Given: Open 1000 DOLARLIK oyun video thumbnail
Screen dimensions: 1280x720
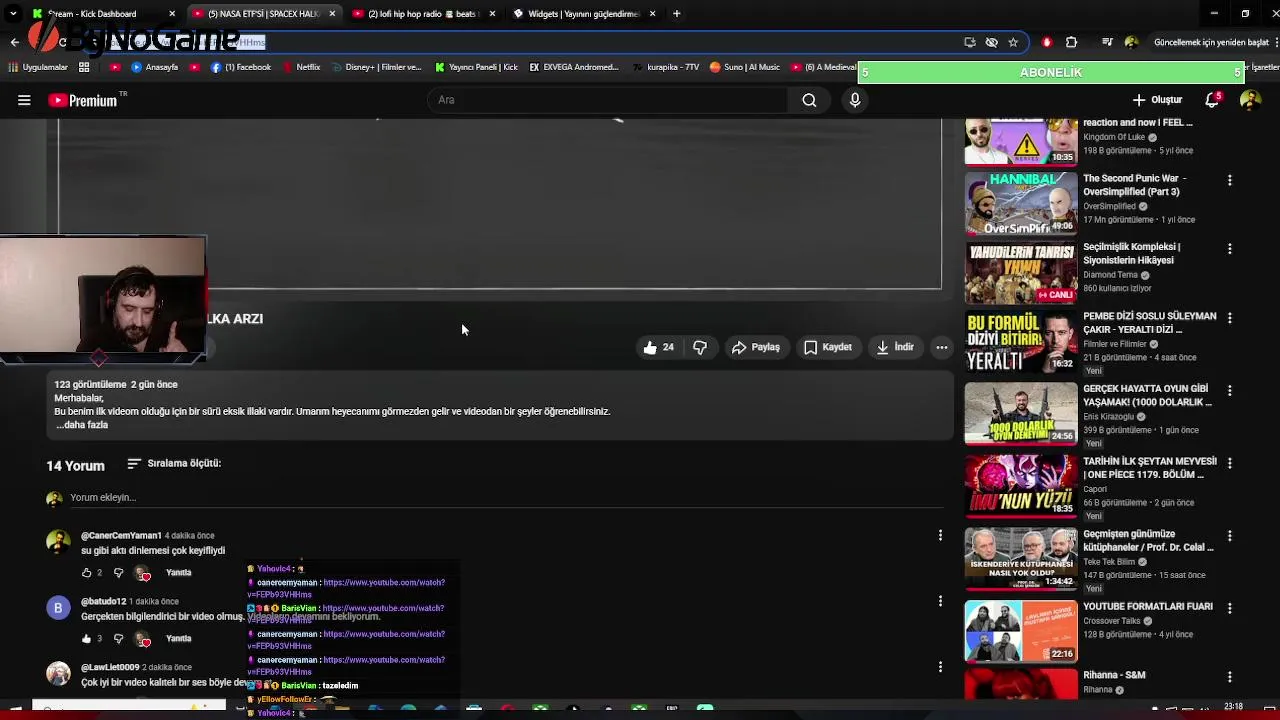Looking at the screenshot, I should [1020, 413].
